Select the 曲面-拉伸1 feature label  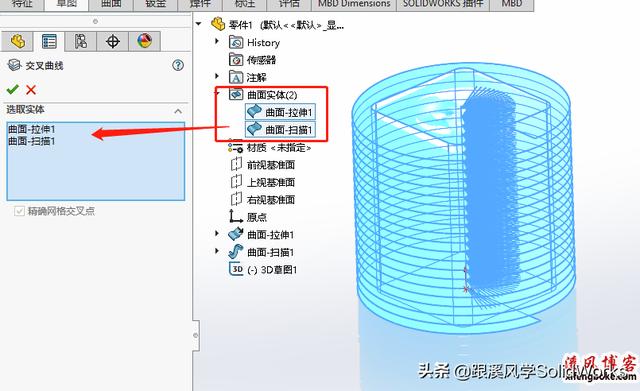coord(271,235)
